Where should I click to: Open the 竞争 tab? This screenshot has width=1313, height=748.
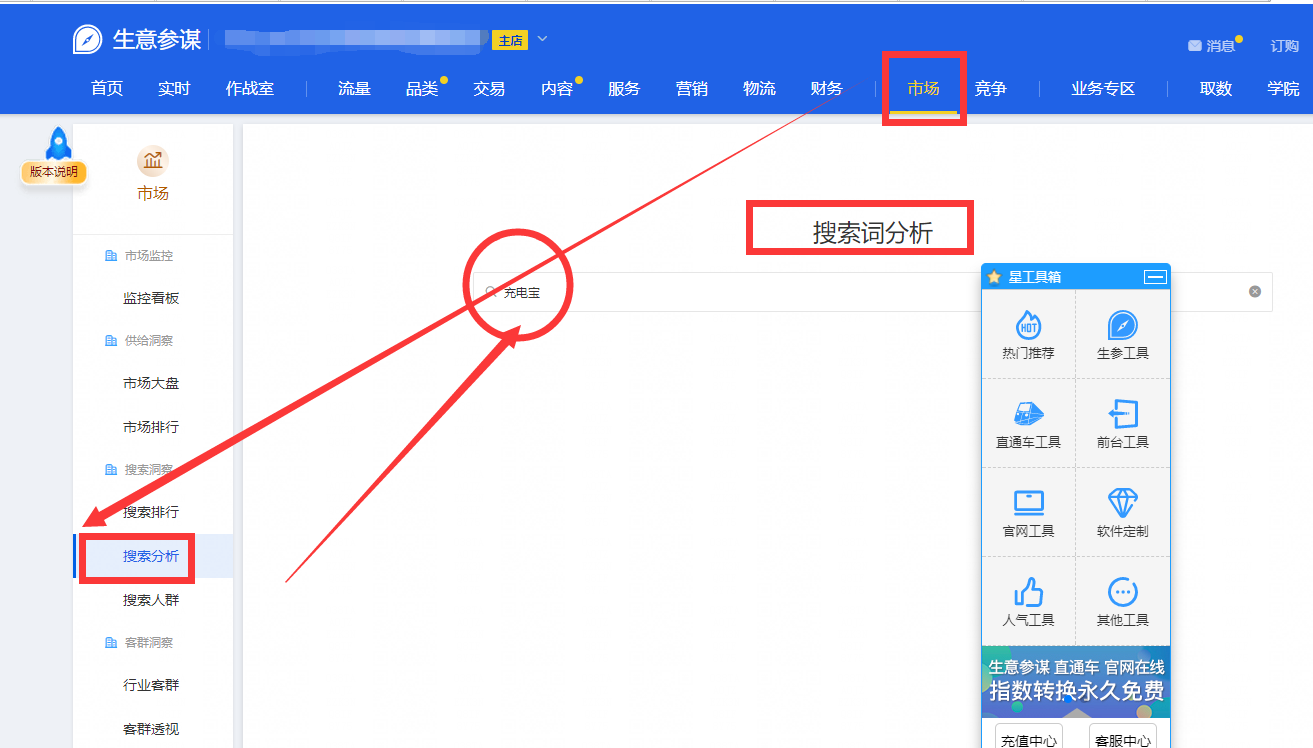coord(991,89)
